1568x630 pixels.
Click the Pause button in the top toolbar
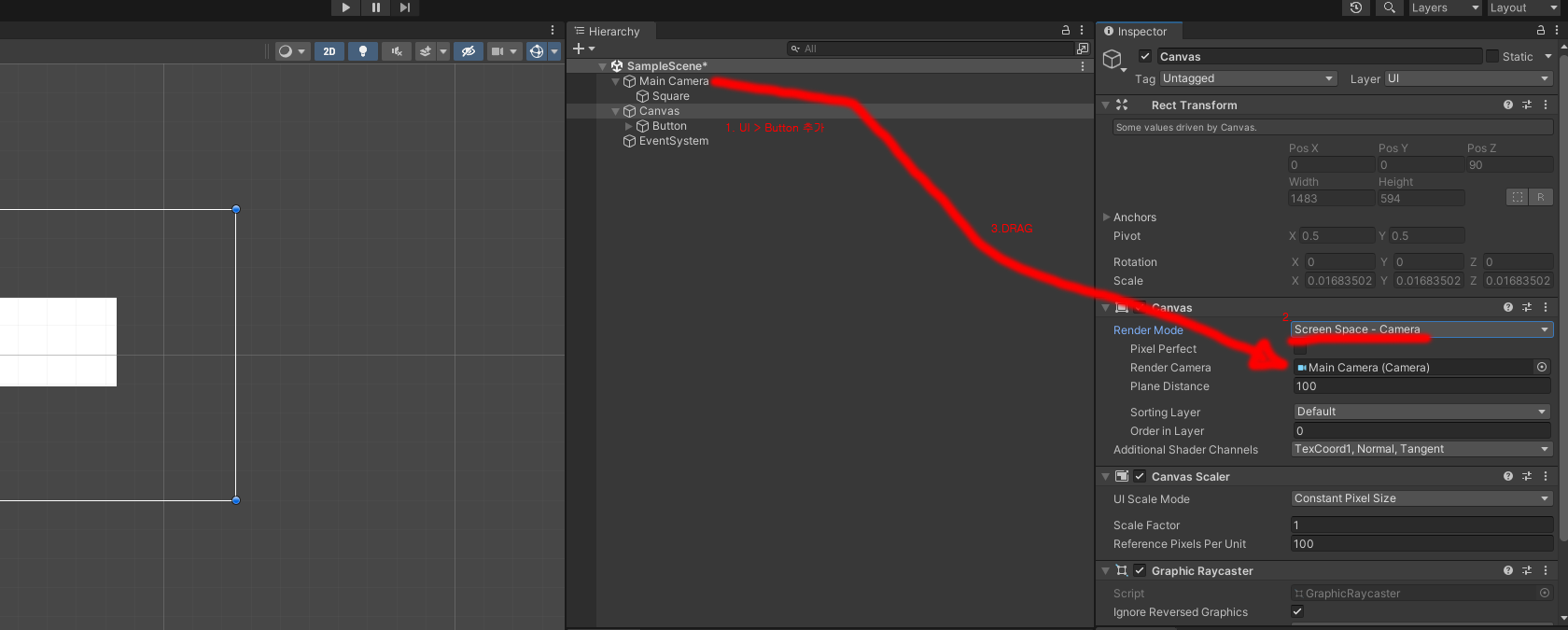point(375,7)
